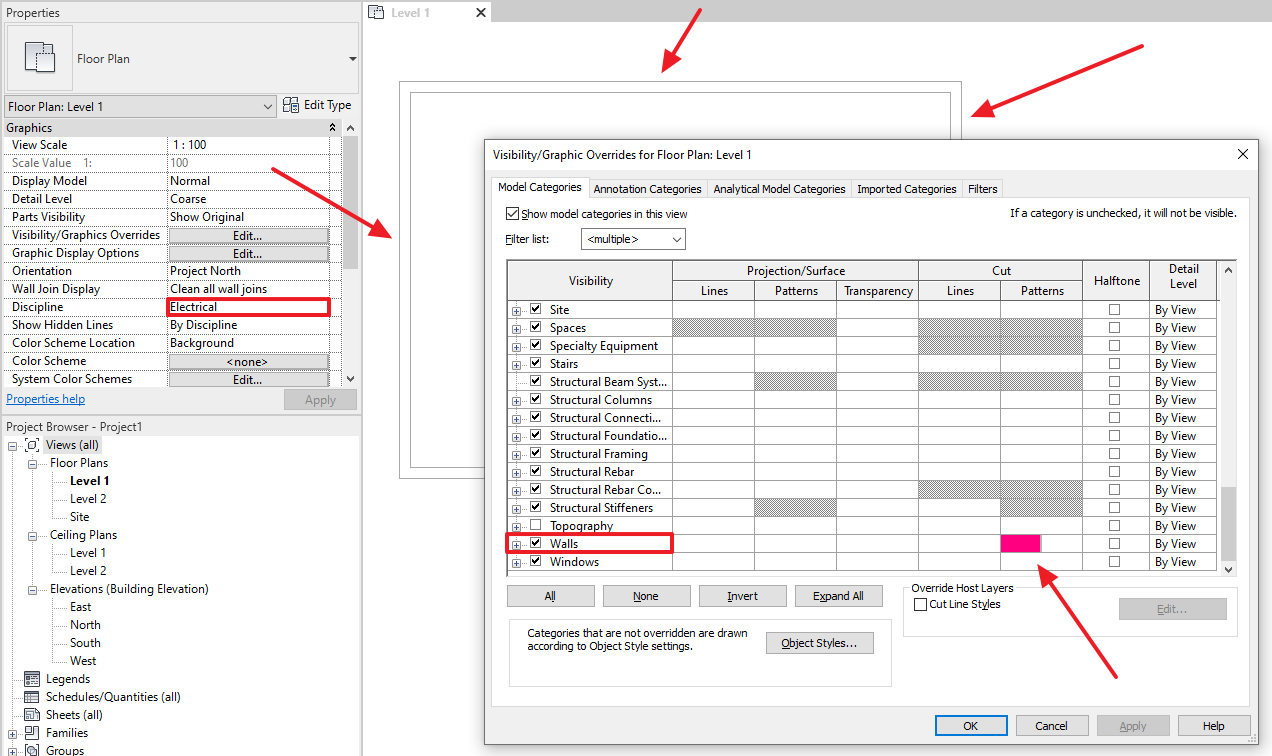The image size is (1272, 756).
Task: Collapse the Floor Plans tree node
Action: (33, 463)
